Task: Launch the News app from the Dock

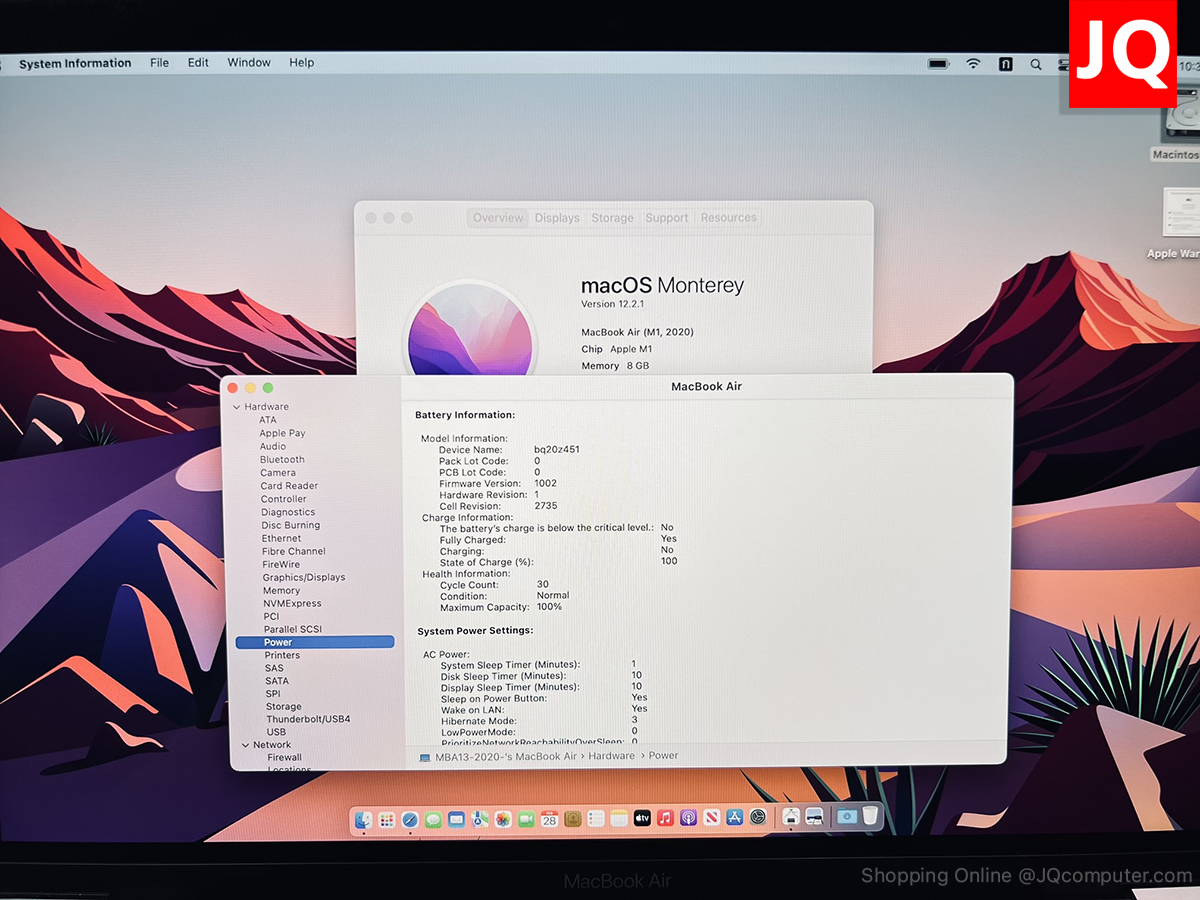Action: [712, 819]
